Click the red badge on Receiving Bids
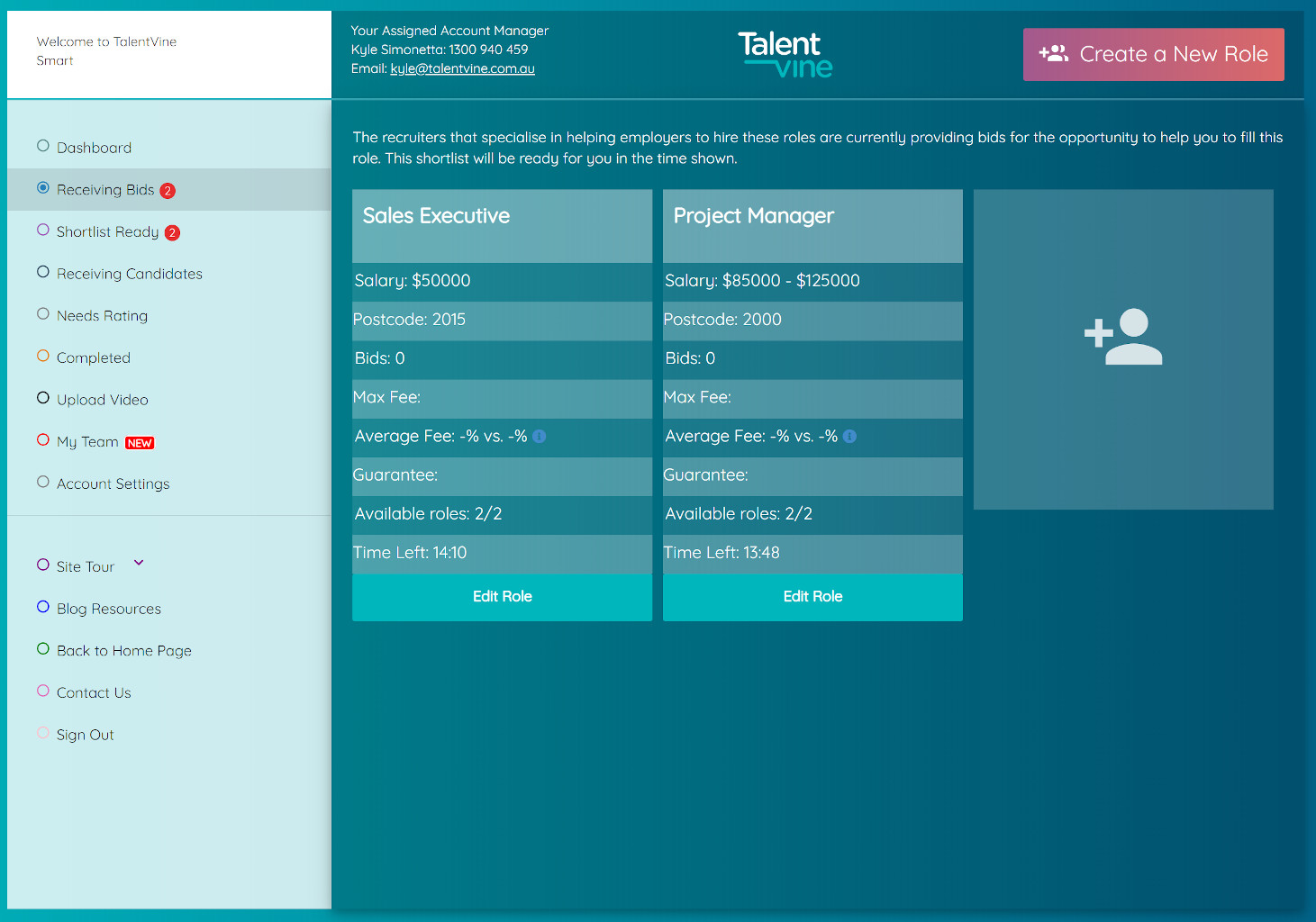This screenshot has width=1316, height=922. coord(168,191)
